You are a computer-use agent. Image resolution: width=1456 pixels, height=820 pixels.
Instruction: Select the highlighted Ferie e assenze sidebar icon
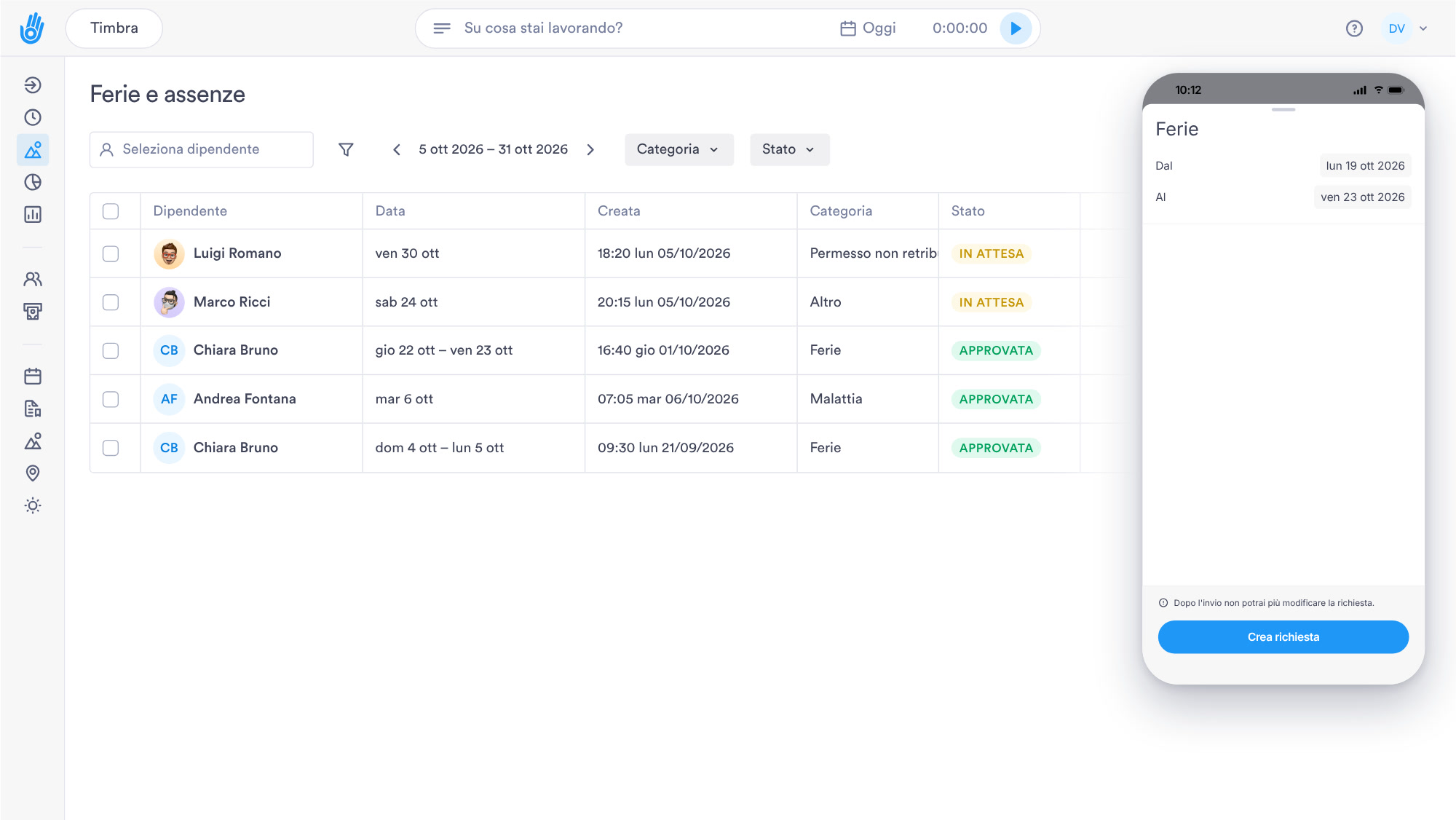coord(33,150)
